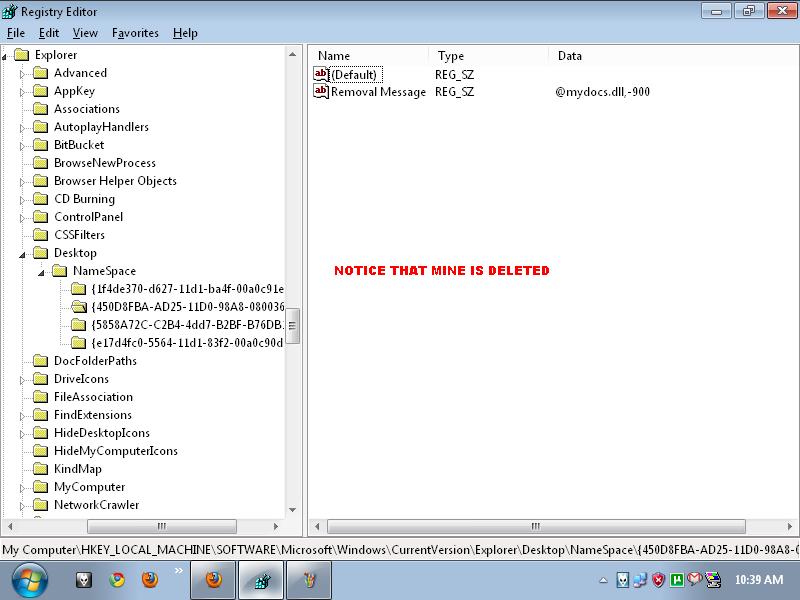800x600 pixels.
Task: Click the tree pane scroll down arrow
Action: click(x=292, y=509)
